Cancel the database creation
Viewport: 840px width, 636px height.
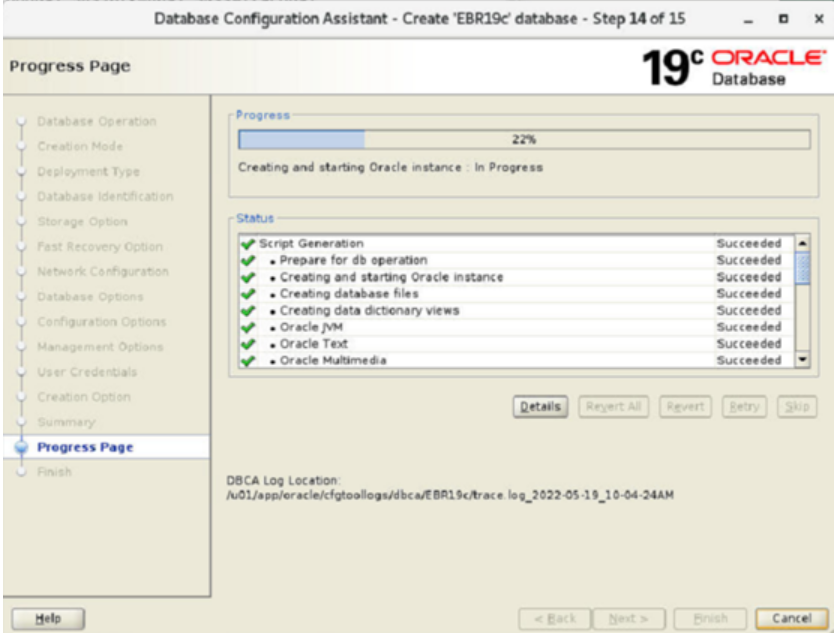pos(792,619)
